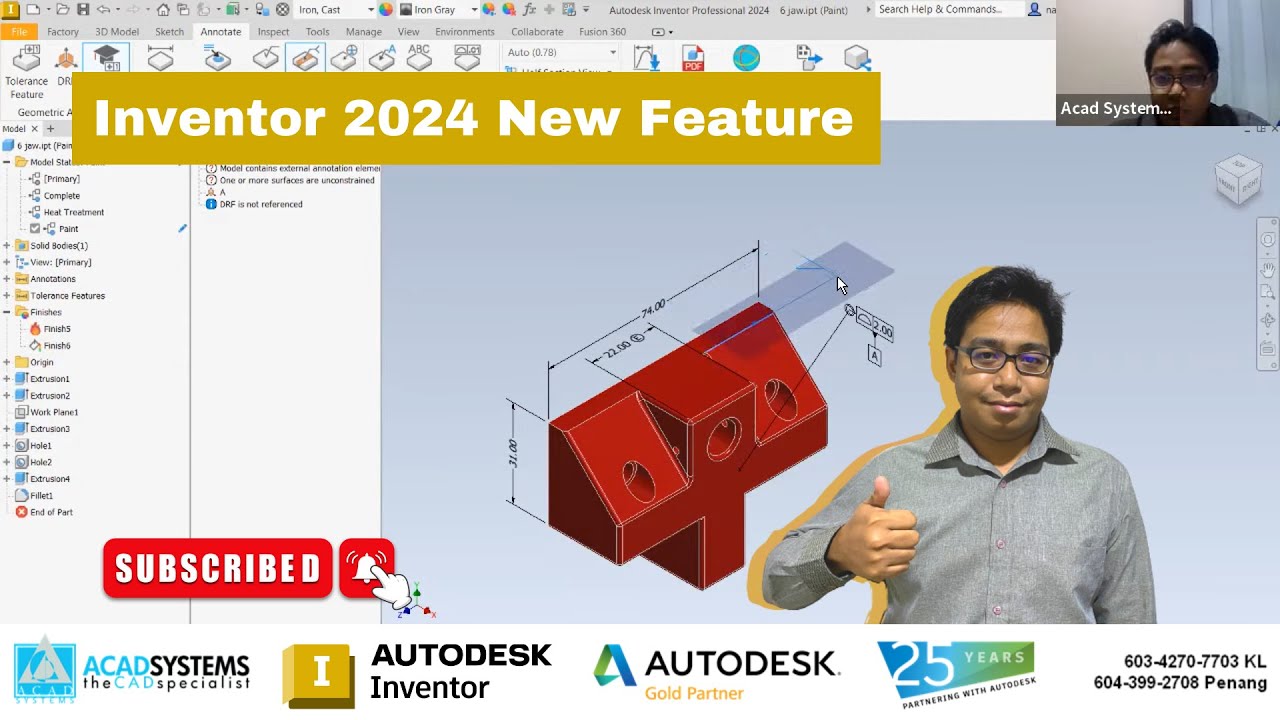This screenshot has height=720, width=1280.
Task: Toggle the Paint model state checkbox
Action: pyautogui.click(x=35, y=229)
